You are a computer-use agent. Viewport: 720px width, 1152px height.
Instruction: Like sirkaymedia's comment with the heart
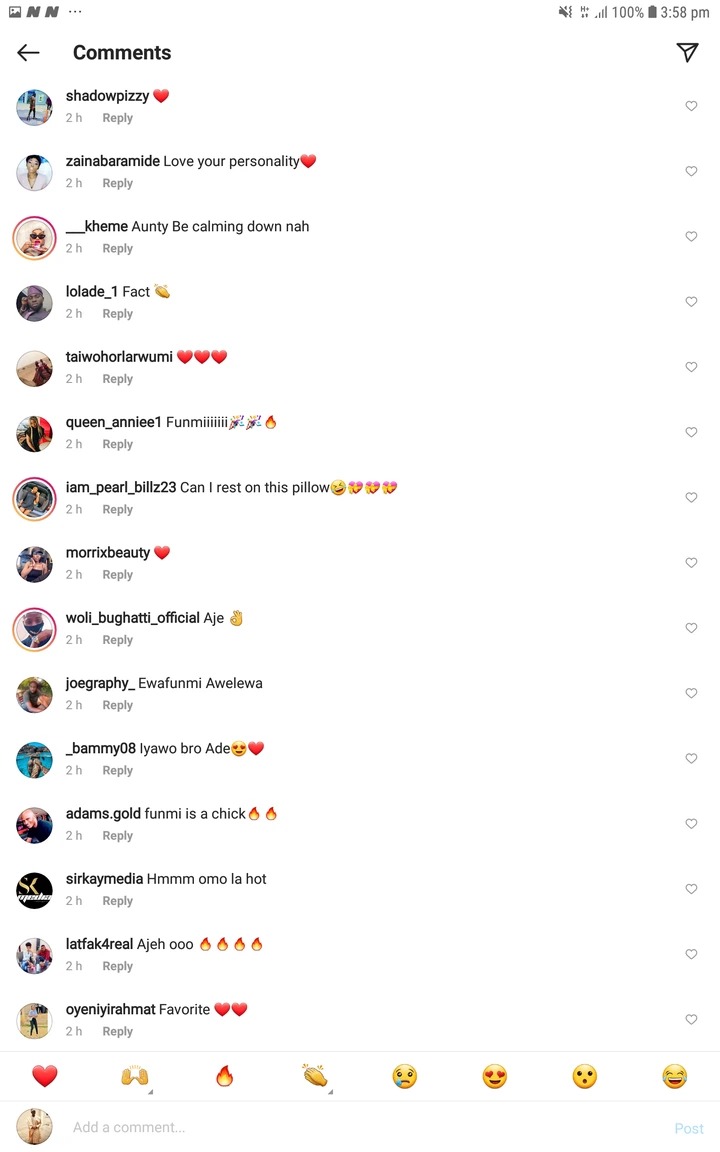point(691,889)
